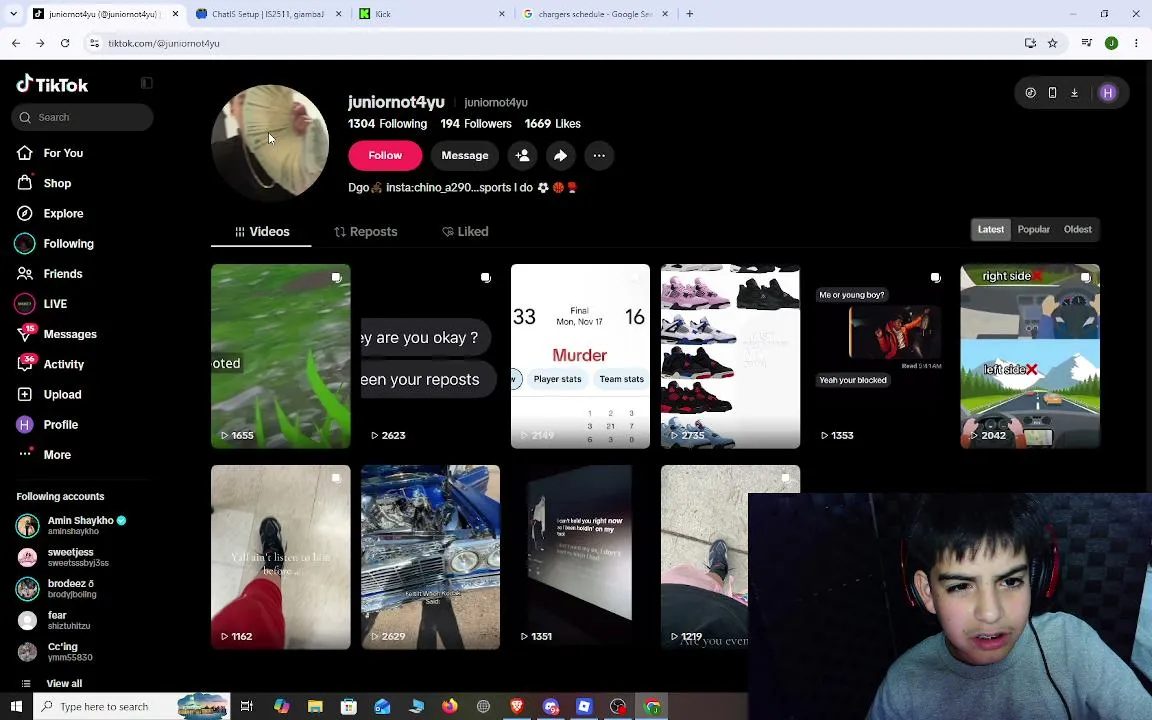Sort videos by Latest
This screenshot has height=720, width=1152.
point(990,229)
